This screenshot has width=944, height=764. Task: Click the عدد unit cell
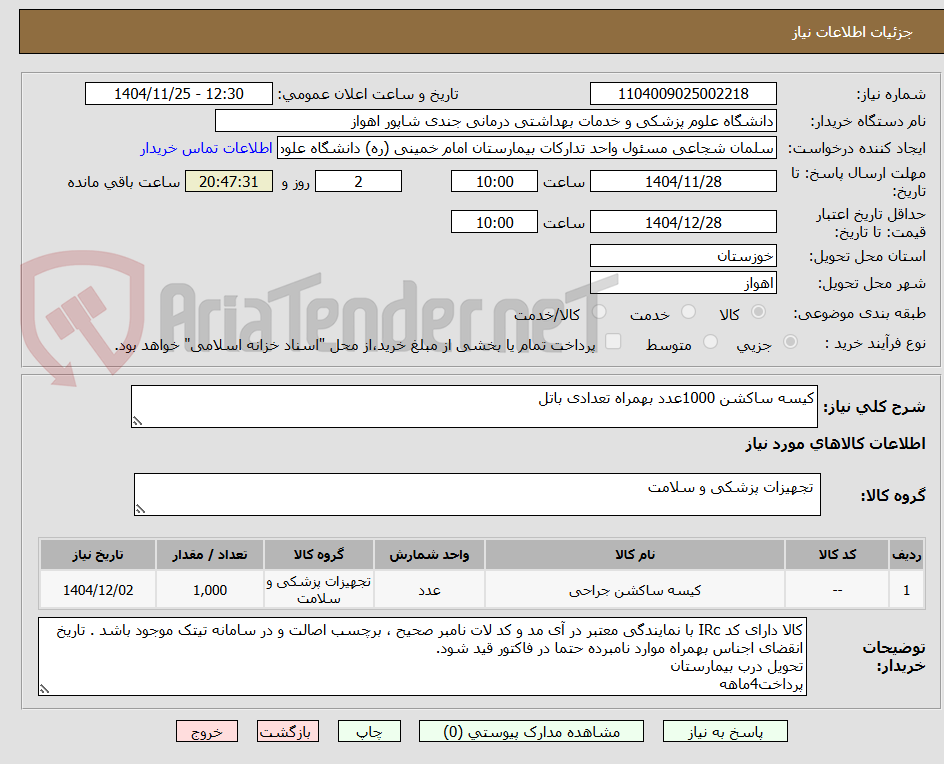[429, 590]
